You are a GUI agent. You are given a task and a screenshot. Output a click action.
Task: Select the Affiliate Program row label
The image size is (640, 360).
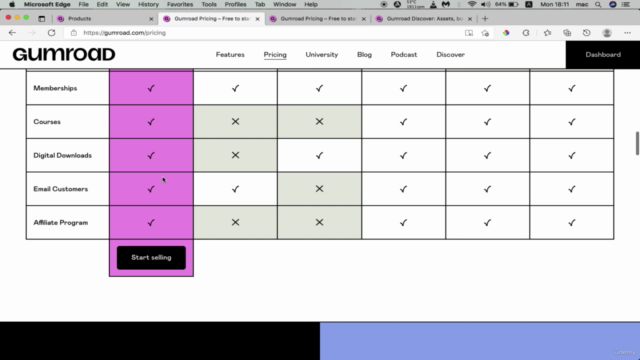60,222
